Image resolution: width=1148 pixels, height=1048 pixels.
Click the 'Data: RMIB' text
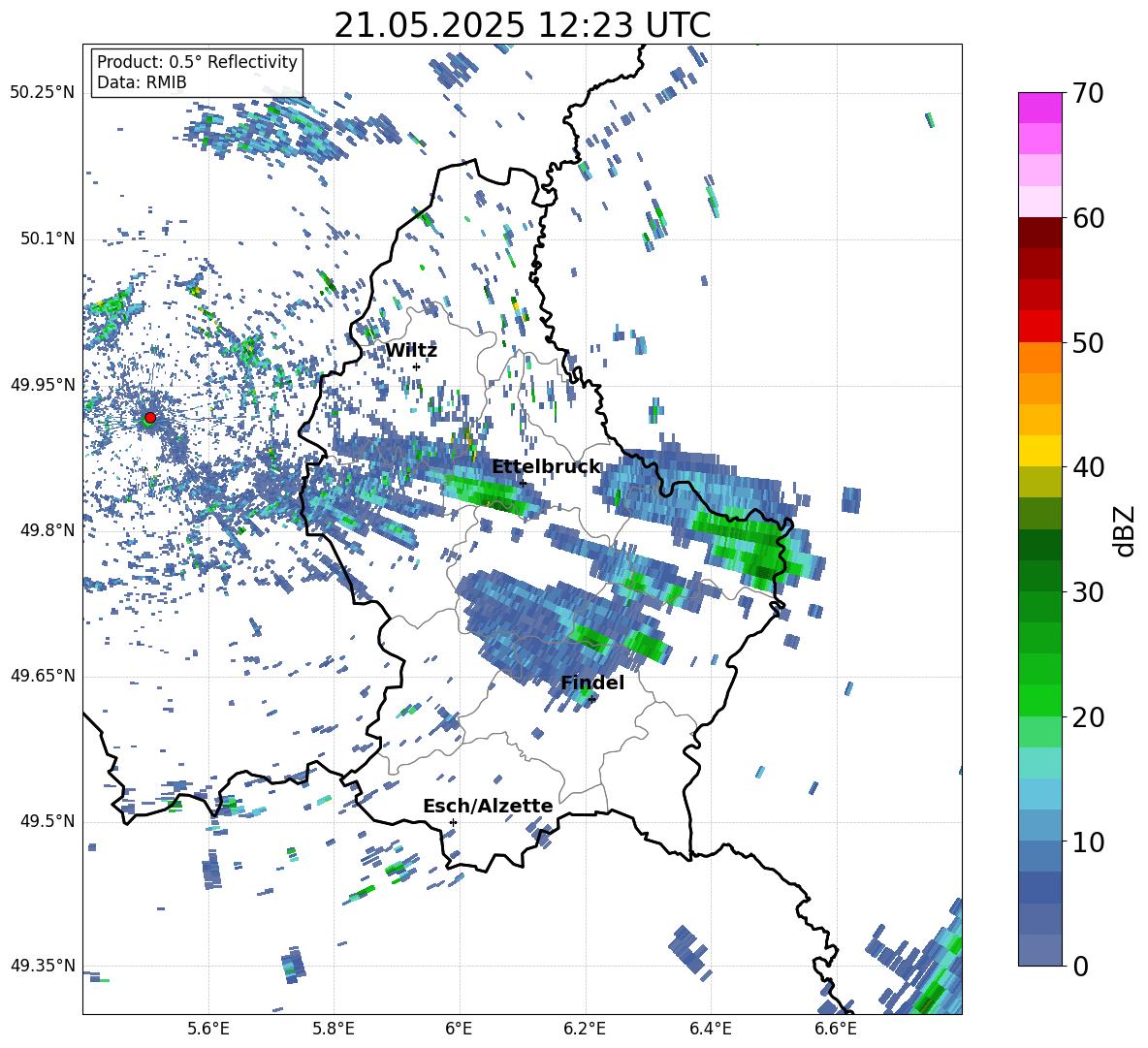click(142, 82)
